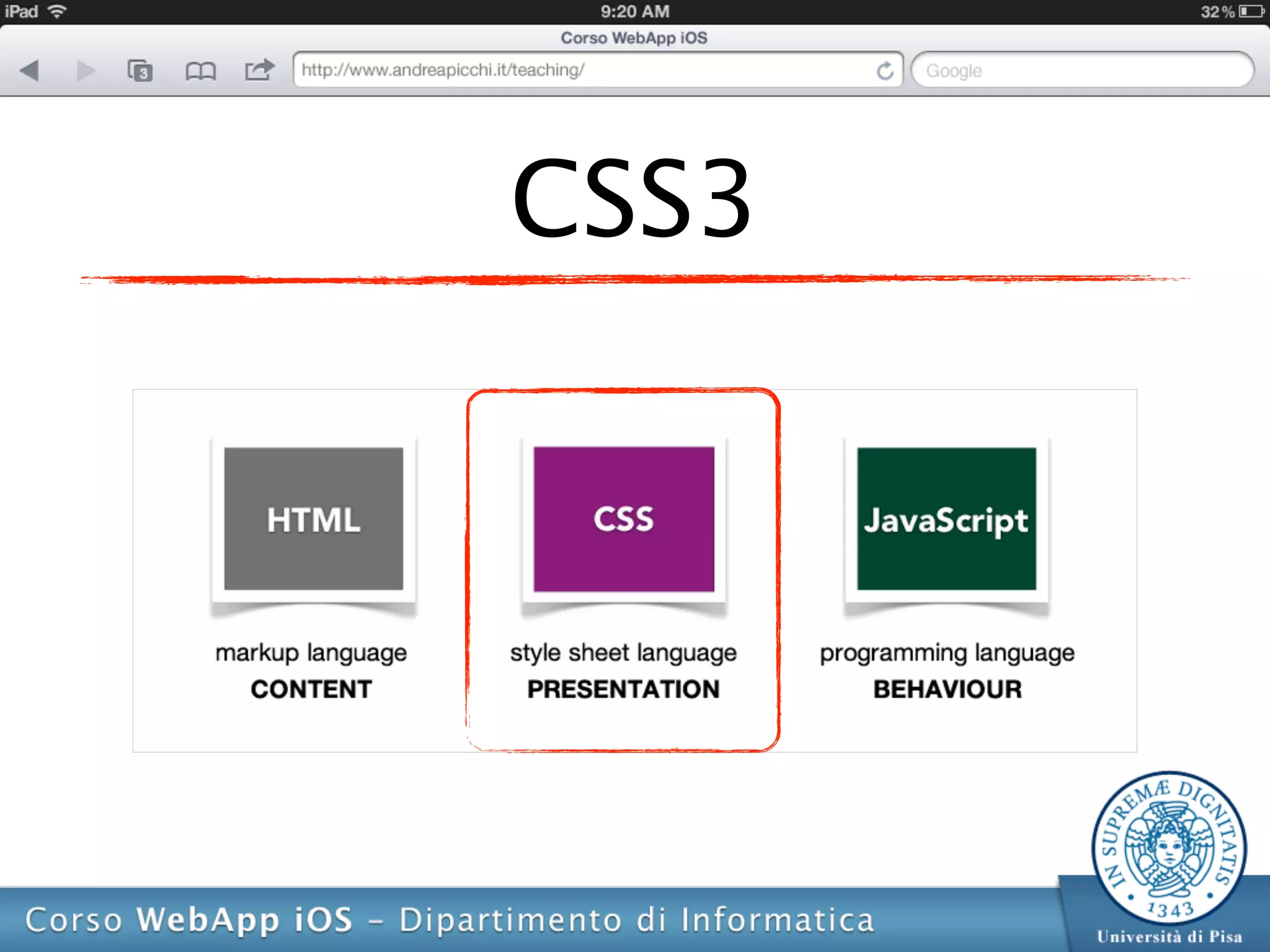
Task: Click the purple CSS tile
Action: click(x=624, y=519)
